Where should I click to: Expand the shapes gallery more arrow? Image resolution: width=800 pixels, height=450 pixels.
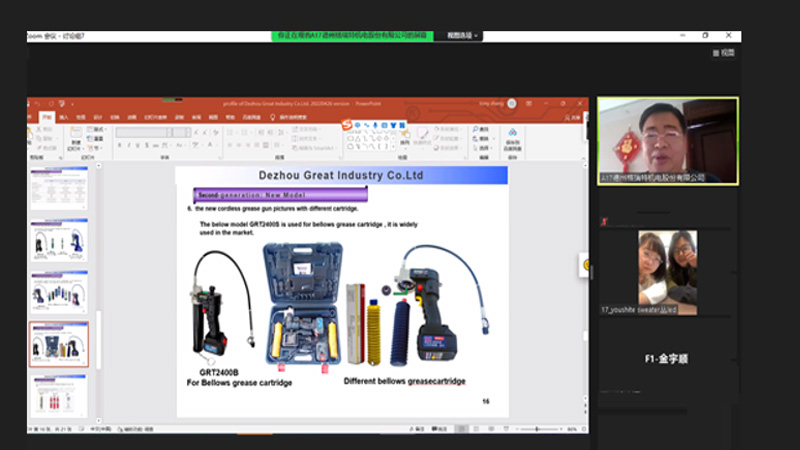pos(393,147)
